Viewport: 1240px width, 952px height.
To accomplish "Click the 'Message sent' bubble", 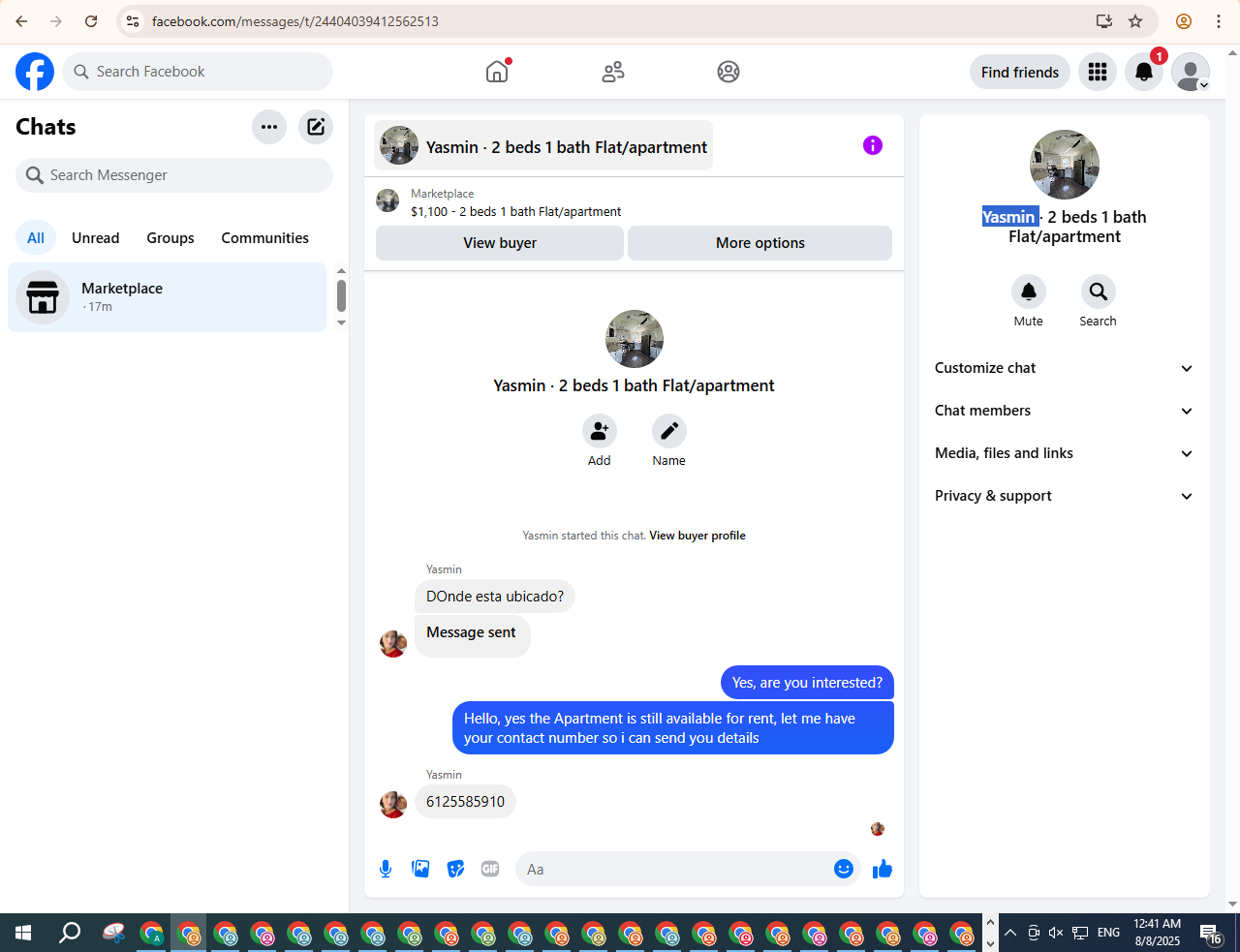I will pyautogui.click(x=472, y=635).
